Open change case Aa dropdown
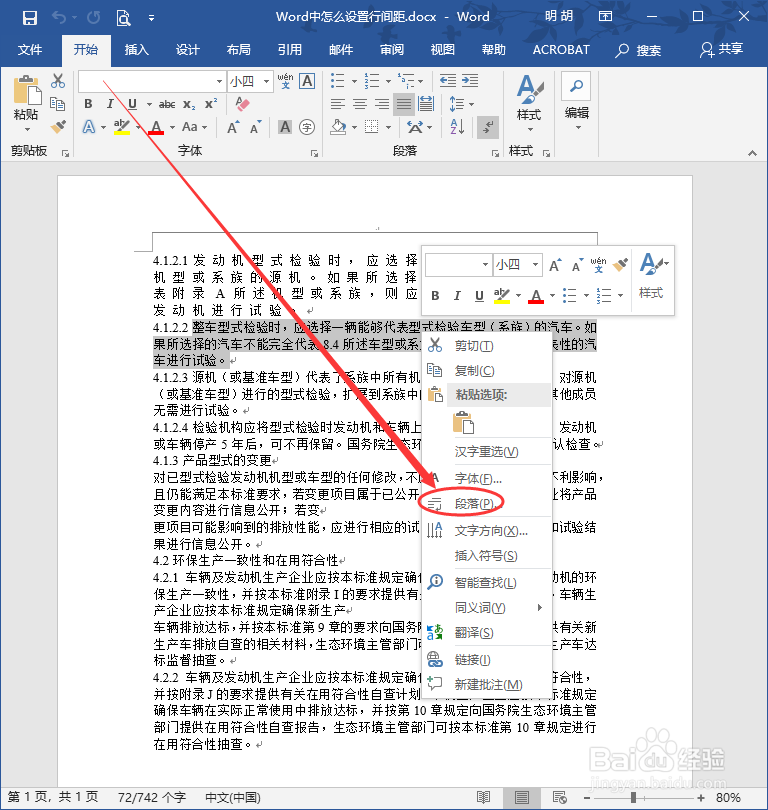Screen dimensions: 768x810 click(194, 127)
